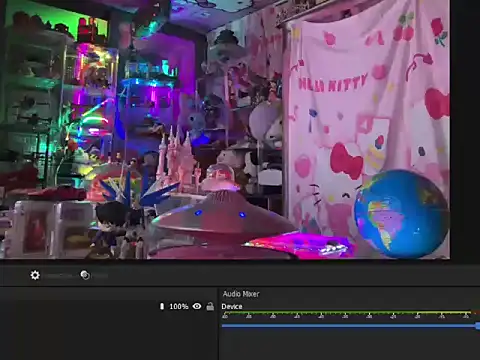Click the faded Properties label after gear
This screenshot has width=480, height=360.
click(x=59, y=276)
